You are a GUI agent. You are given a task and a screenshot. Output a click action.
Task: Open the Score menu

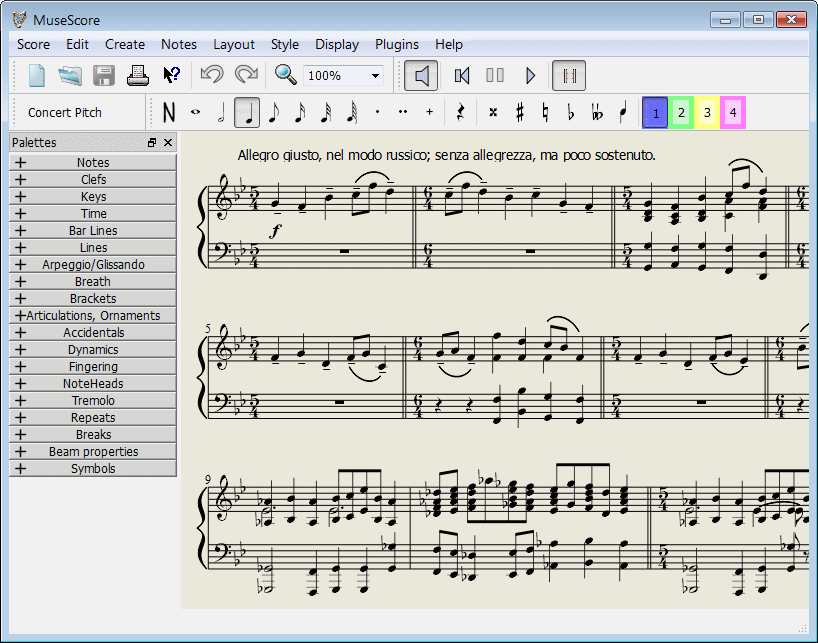33,44
